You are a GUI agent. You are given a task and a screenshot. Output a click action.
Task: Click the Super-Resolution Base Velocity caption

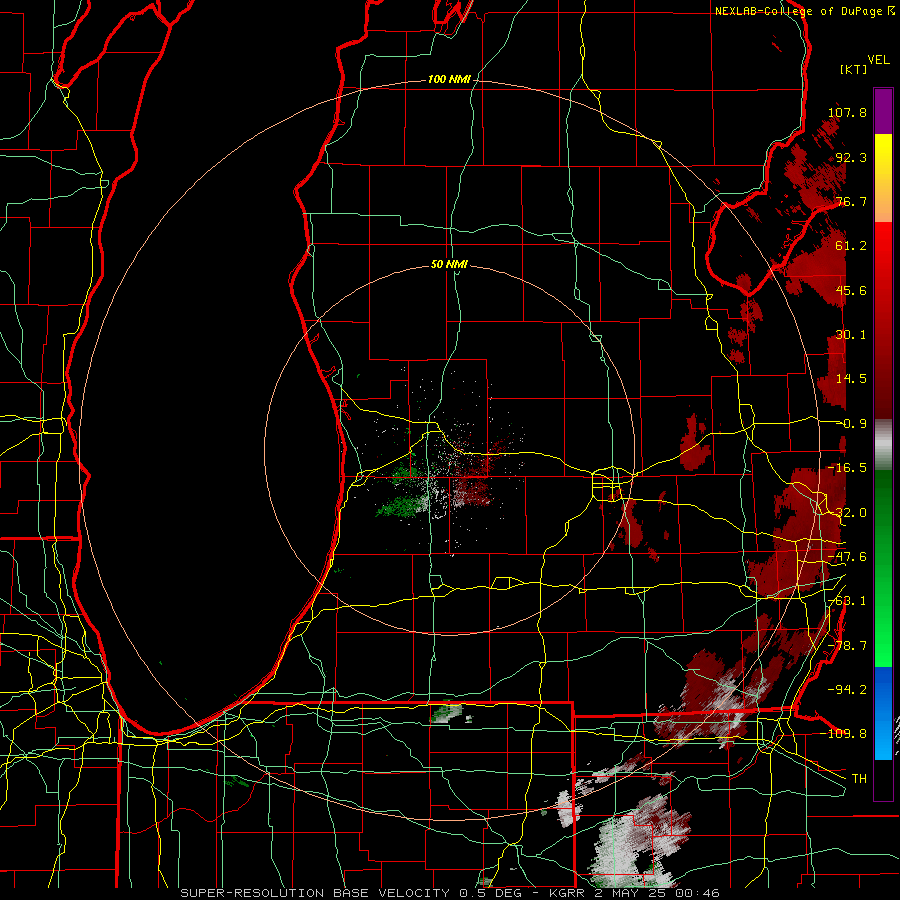click(x=449, y=893)
